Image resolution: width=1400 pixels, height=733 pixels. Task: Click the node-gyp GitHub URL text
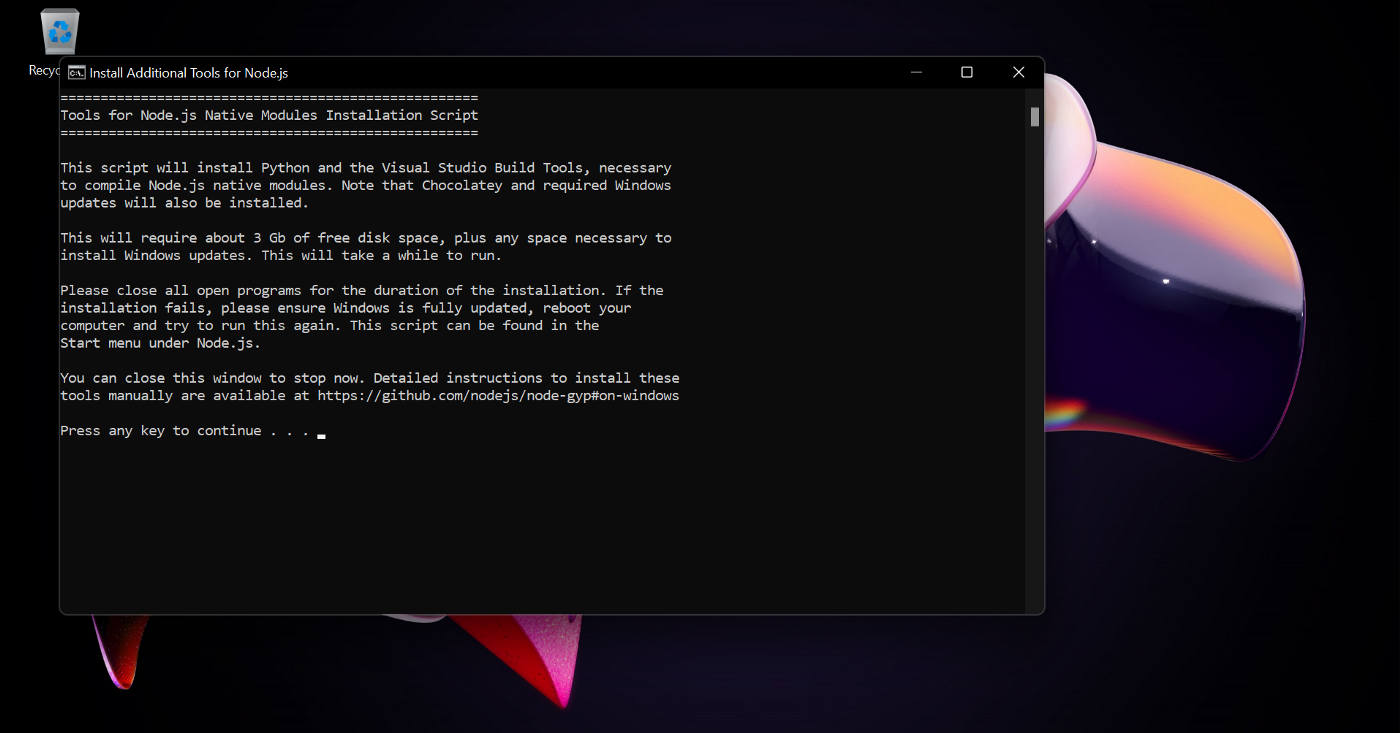tap(498, 396)
